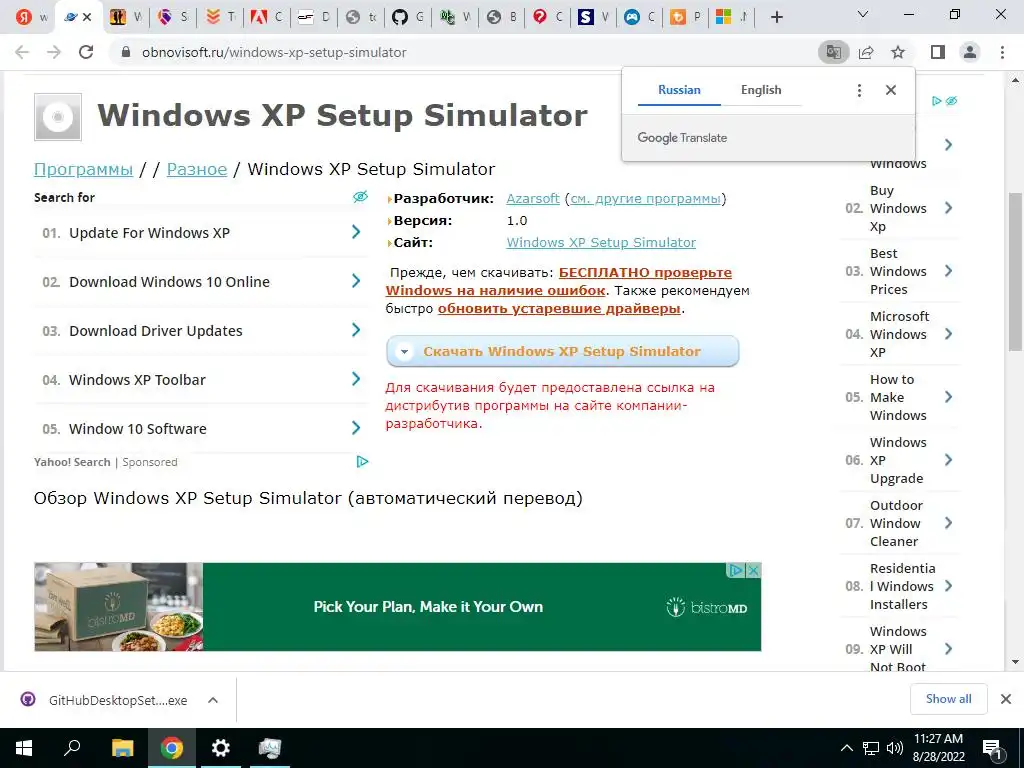
Task: Follow the Программы breadcrumb link
Action: pos(84,169)
